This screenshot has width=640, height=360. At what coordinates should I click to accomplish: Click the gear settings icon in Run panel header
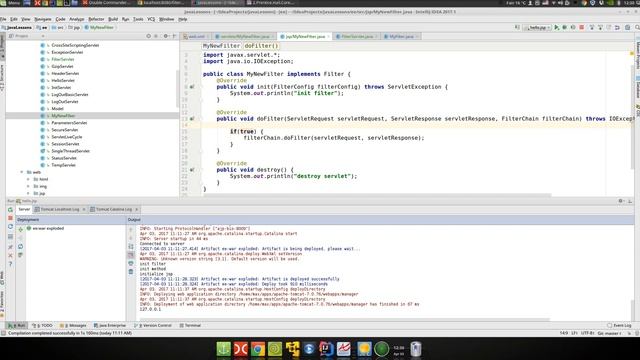click(621, 201)
